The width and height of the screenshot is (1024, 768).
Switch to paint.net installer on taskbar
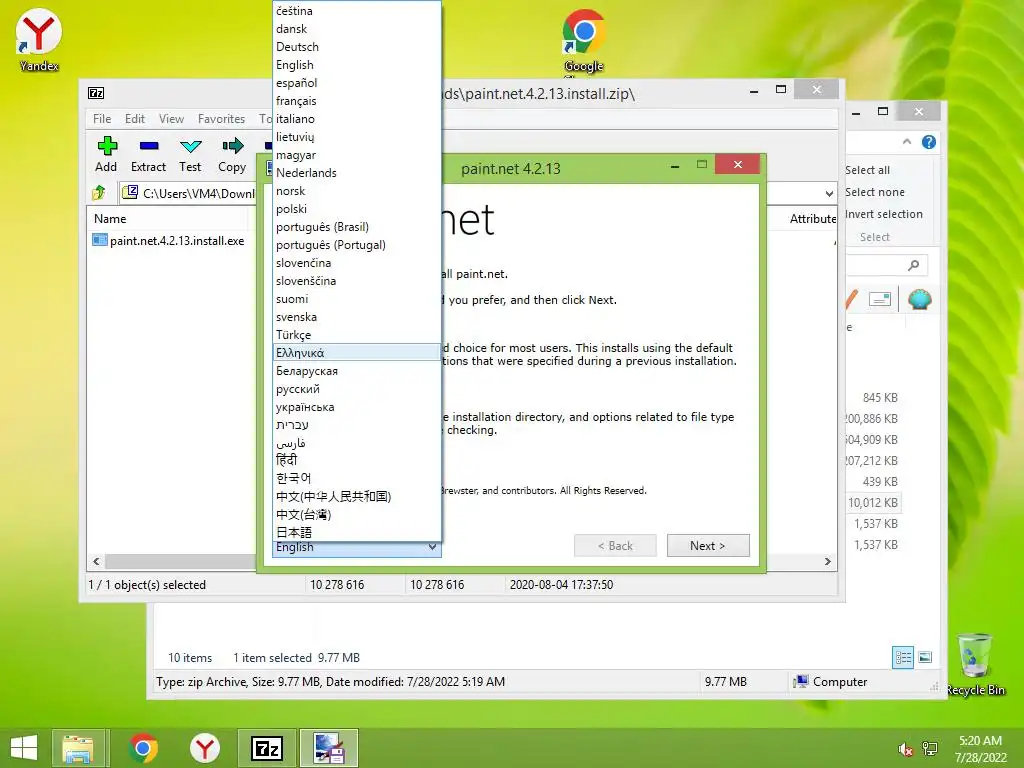(x=328, y=748)
